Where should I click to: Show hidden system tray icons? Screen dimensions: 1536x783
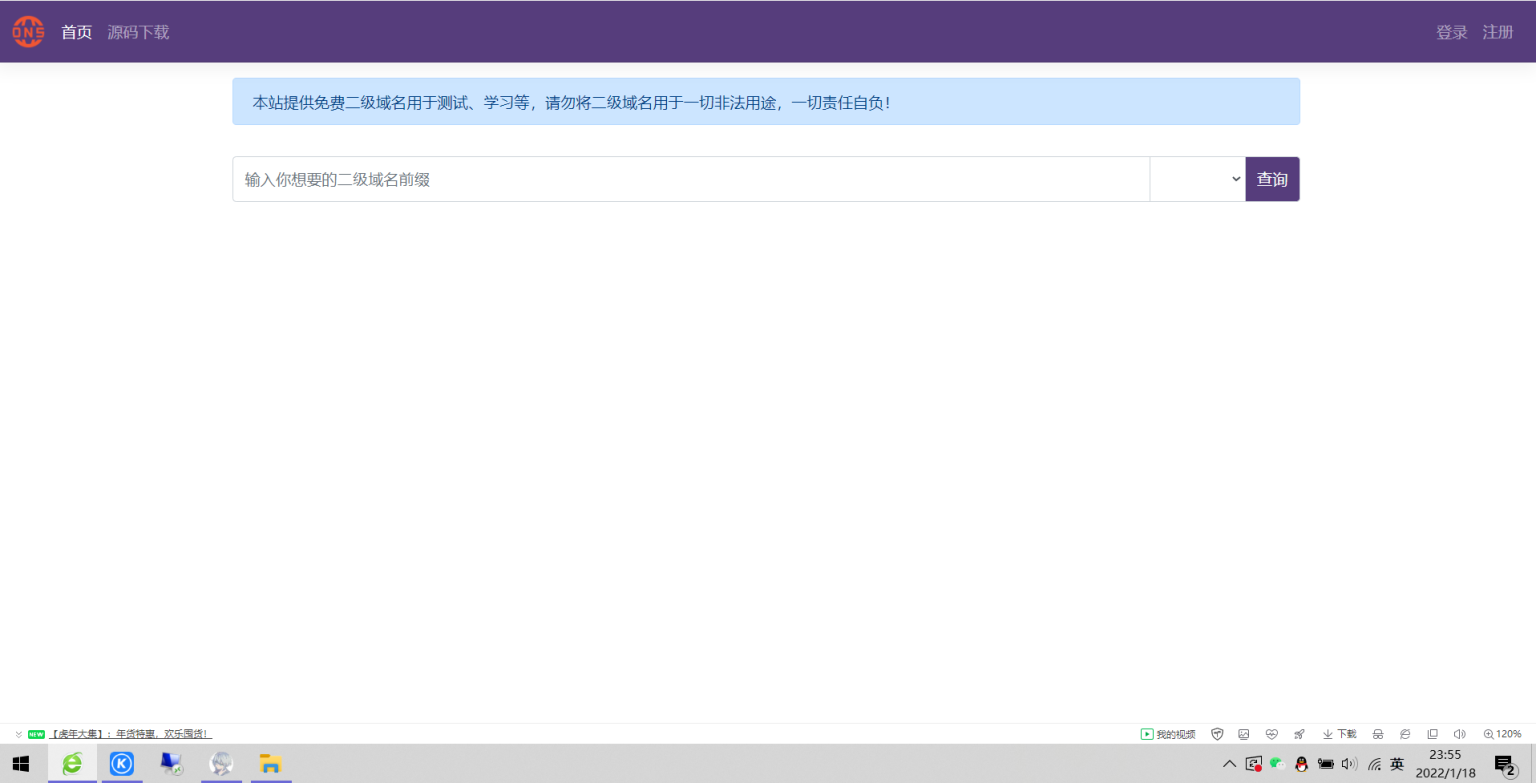click(1229, 764)
